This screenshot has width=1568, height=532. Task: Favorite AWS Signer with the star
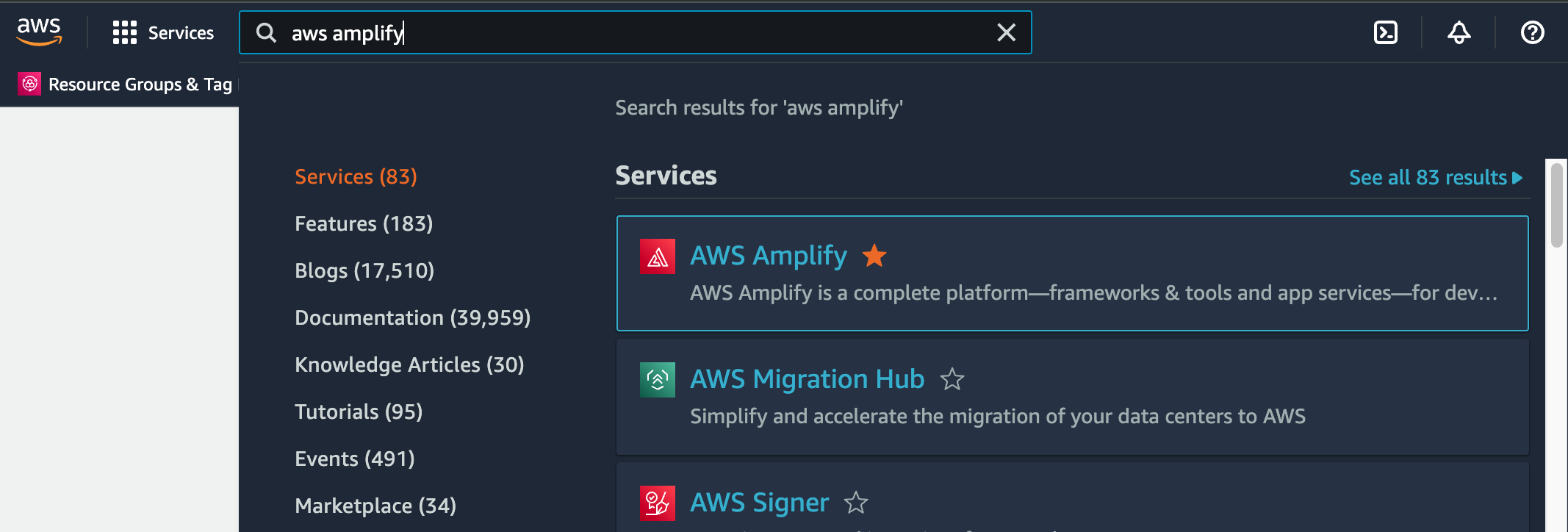(856, 503)
